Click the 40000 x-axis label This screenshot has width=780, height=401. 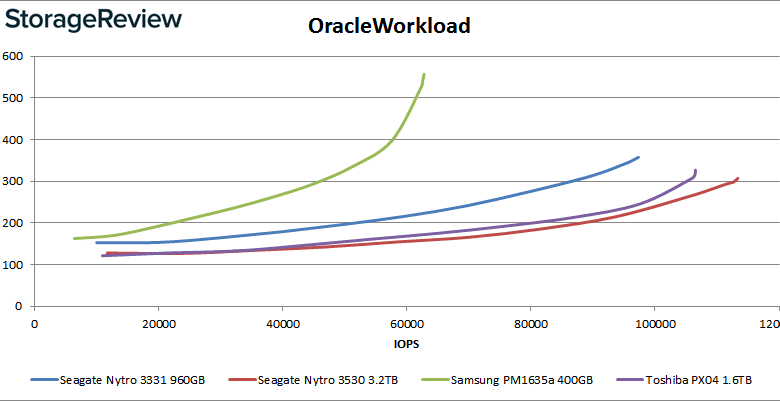click(x=282, y=324)
